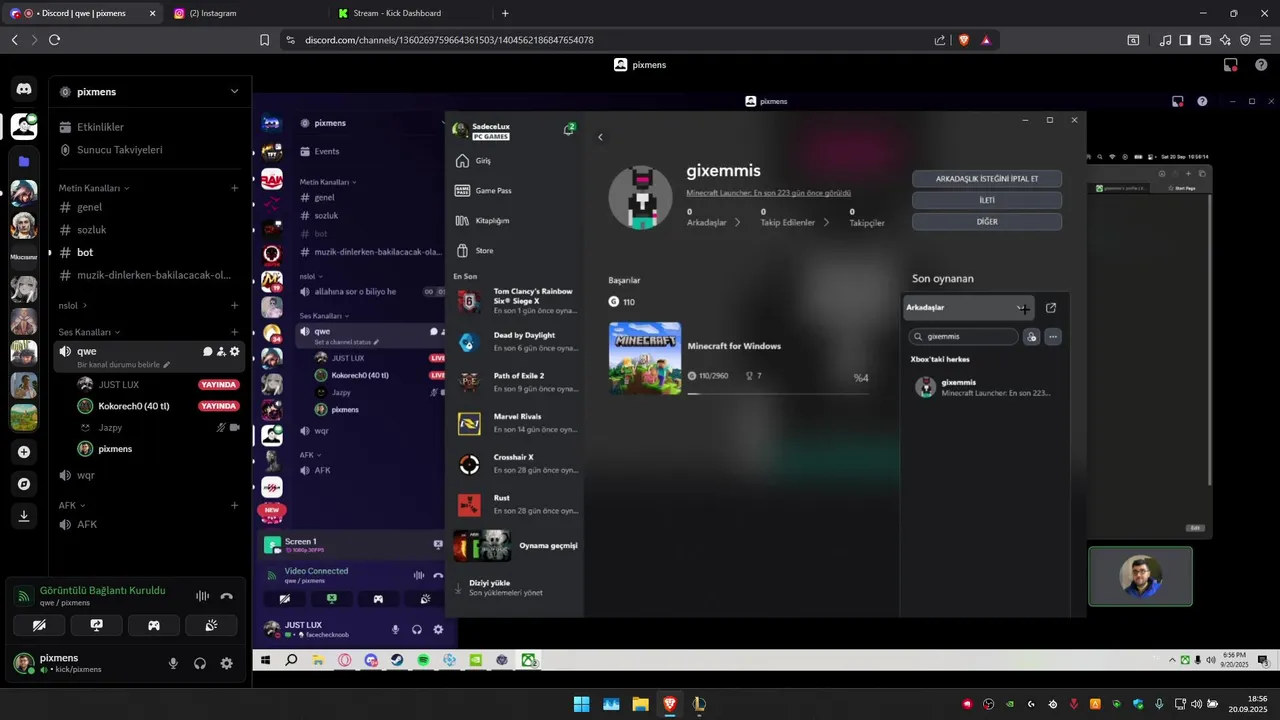This screenshot has width=1280, height=720.
Task: Open League of Legends taskbar icon
Action: pyautogui.click(x=699, y=704)
